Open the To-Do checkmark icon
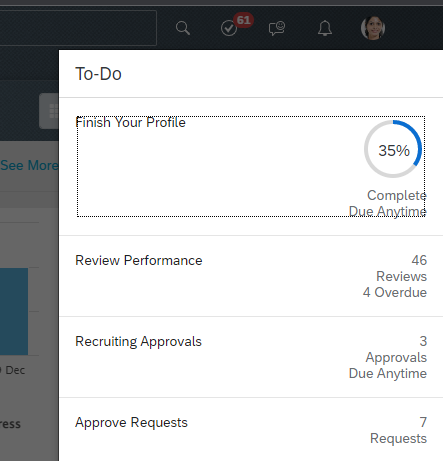The height and width of the screenshot is (461, 443). [x=229, y=28]
